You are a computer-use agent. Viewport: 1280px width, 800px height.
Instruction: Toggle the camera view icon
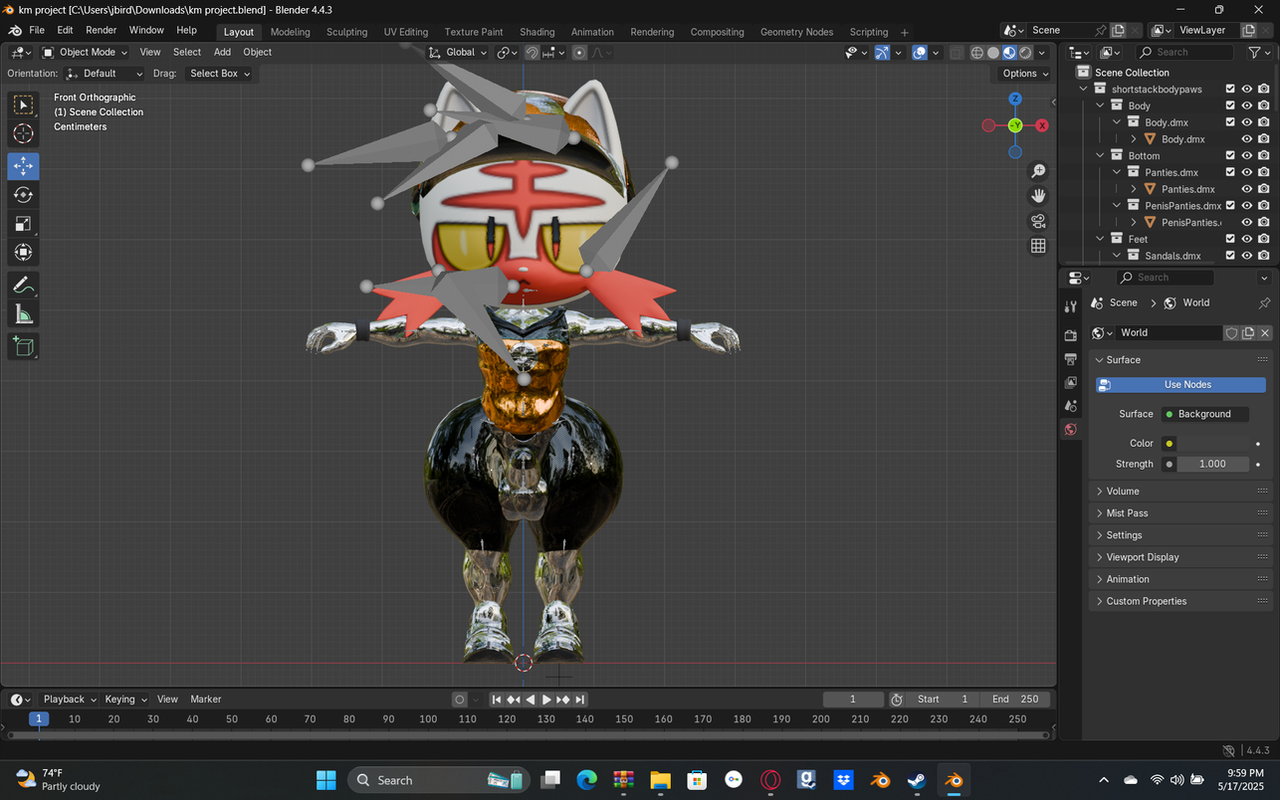point(1038,221)
